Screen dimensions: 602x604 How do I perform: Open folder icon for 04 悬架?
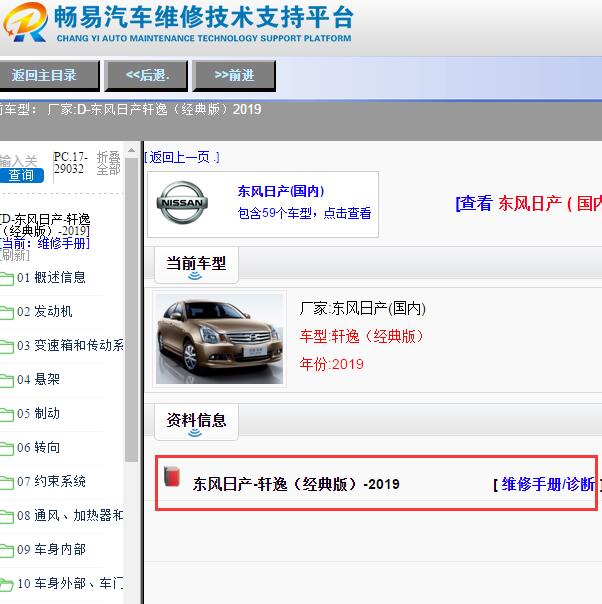click(7, 380)
